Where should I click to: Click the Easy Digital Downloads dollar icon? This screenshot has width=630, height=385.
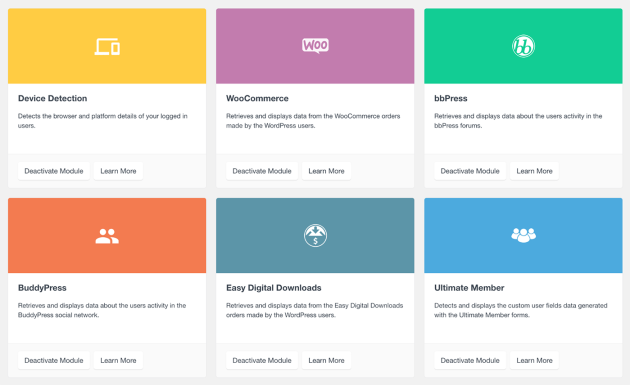[315, 236]
